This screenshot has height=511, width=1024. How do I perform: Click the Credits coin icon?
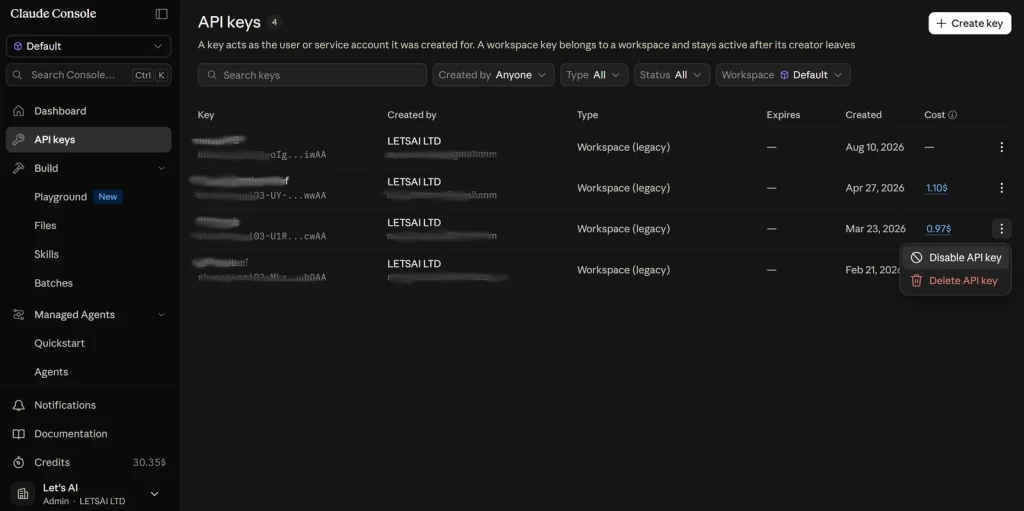click(19, 463)
